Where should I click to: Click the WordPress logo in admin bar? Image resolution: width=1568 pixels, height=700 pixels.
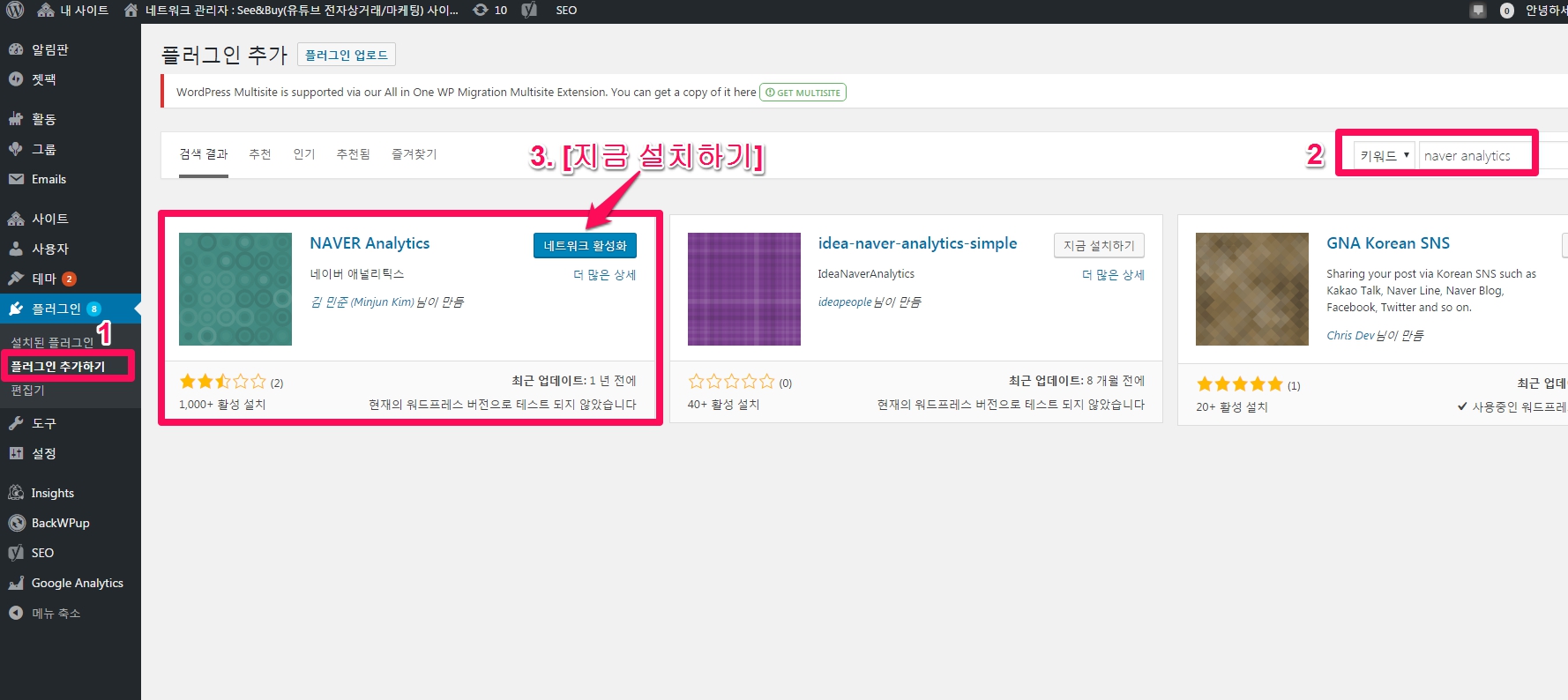(15, 11)
